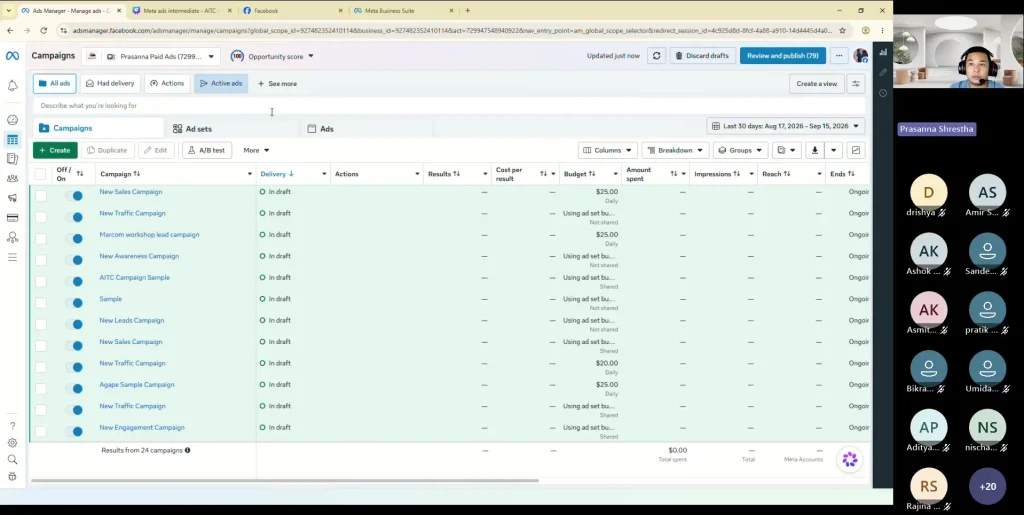The image size is (1024, 515).
Task: Toggle off the Marcom workshop lead campaign
Action: point(74,238)
